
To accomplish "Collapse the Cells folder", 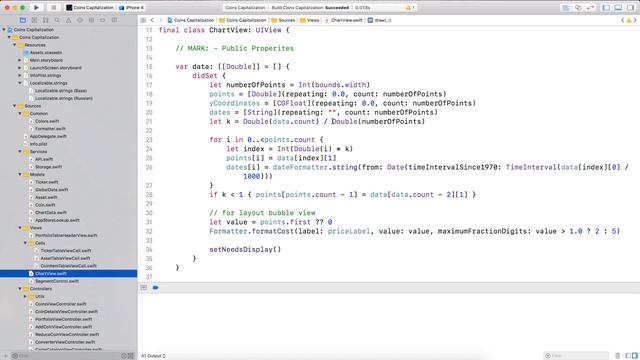I will tap(25, 243).
